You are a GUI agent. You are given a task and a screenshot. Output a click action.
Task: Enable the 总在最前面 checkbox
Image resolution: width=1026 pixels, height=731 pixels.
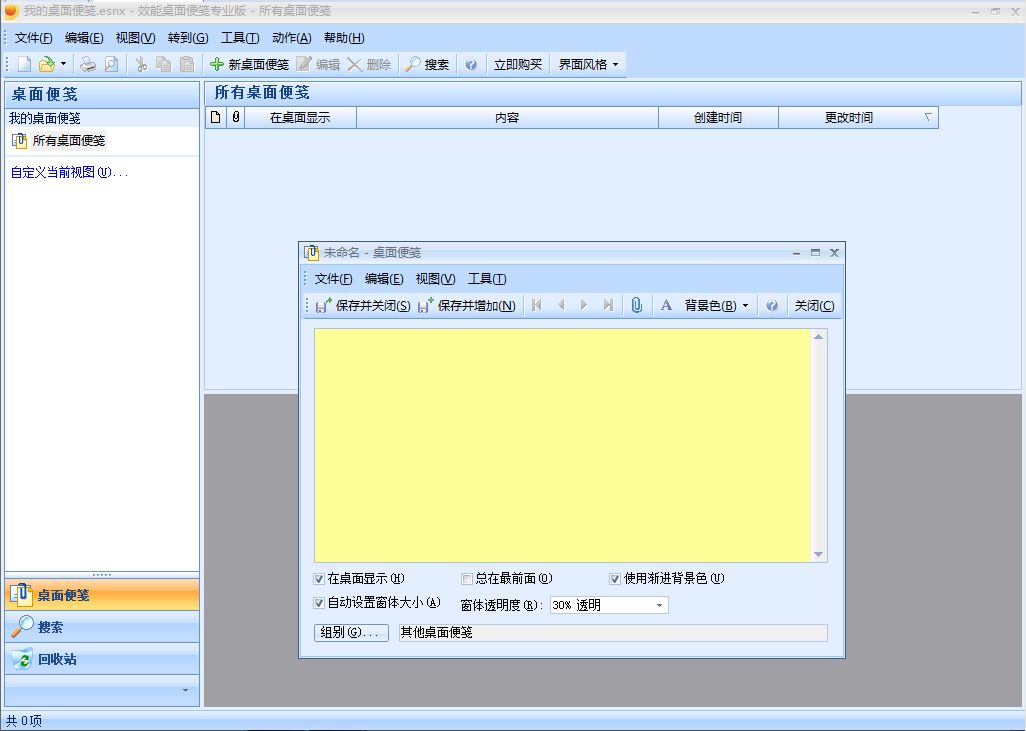click(x=467, y=579)
